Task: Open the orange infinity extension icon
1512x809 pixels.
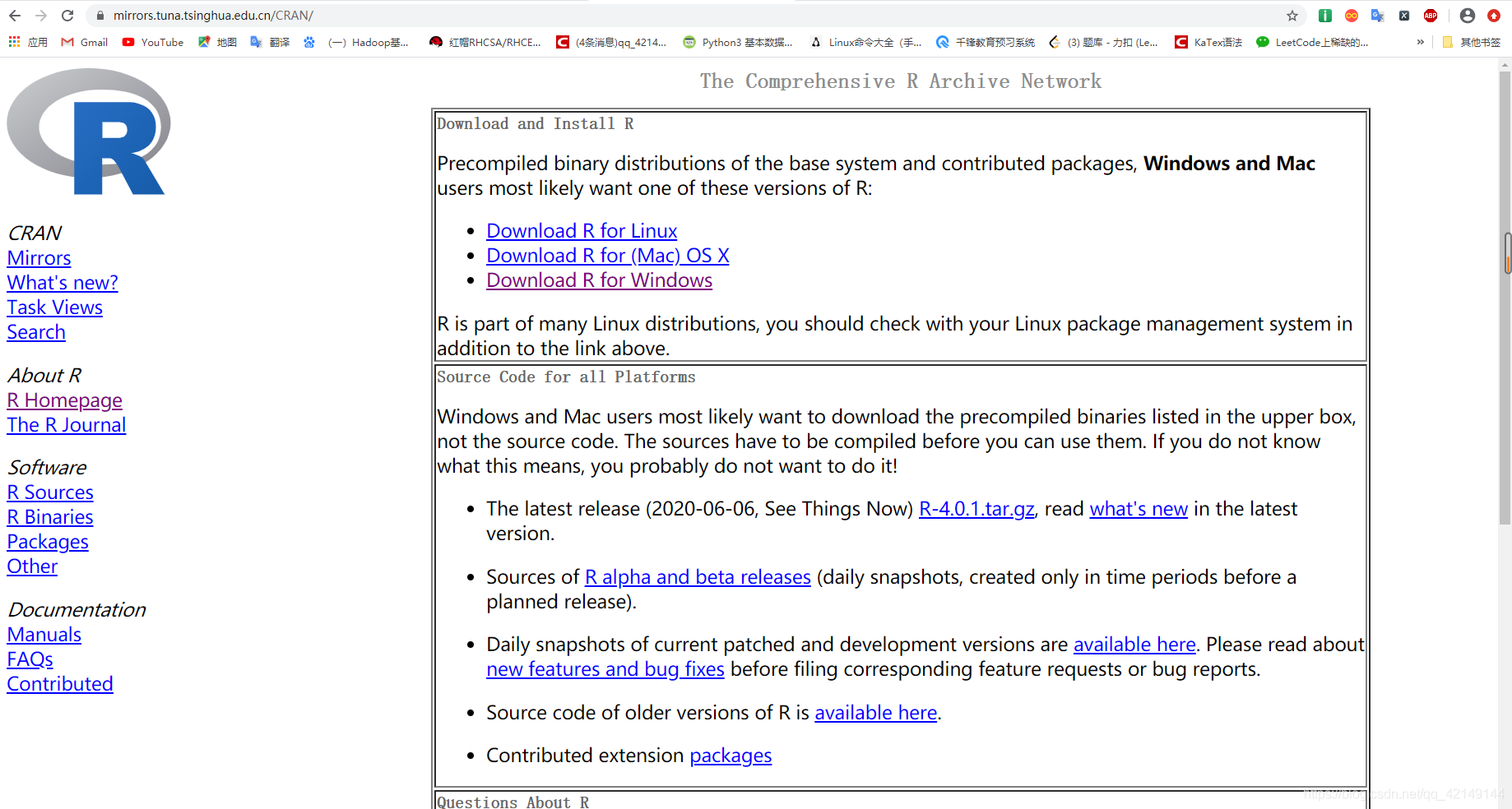Action: [x=1352, y=16]
